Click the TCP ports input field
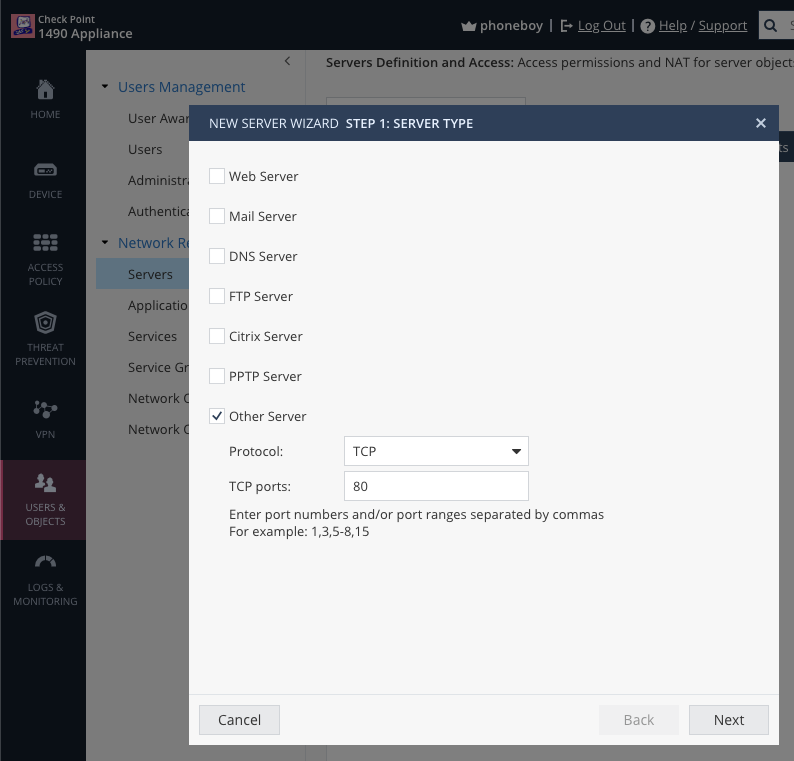 pos(436,486)
